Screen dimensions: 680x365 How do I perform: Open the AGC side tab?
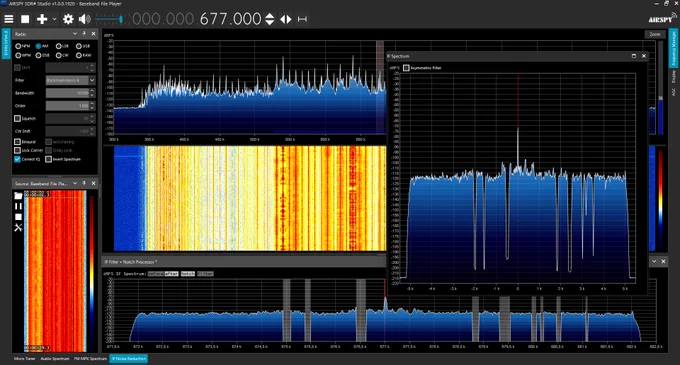click(673, 92)
